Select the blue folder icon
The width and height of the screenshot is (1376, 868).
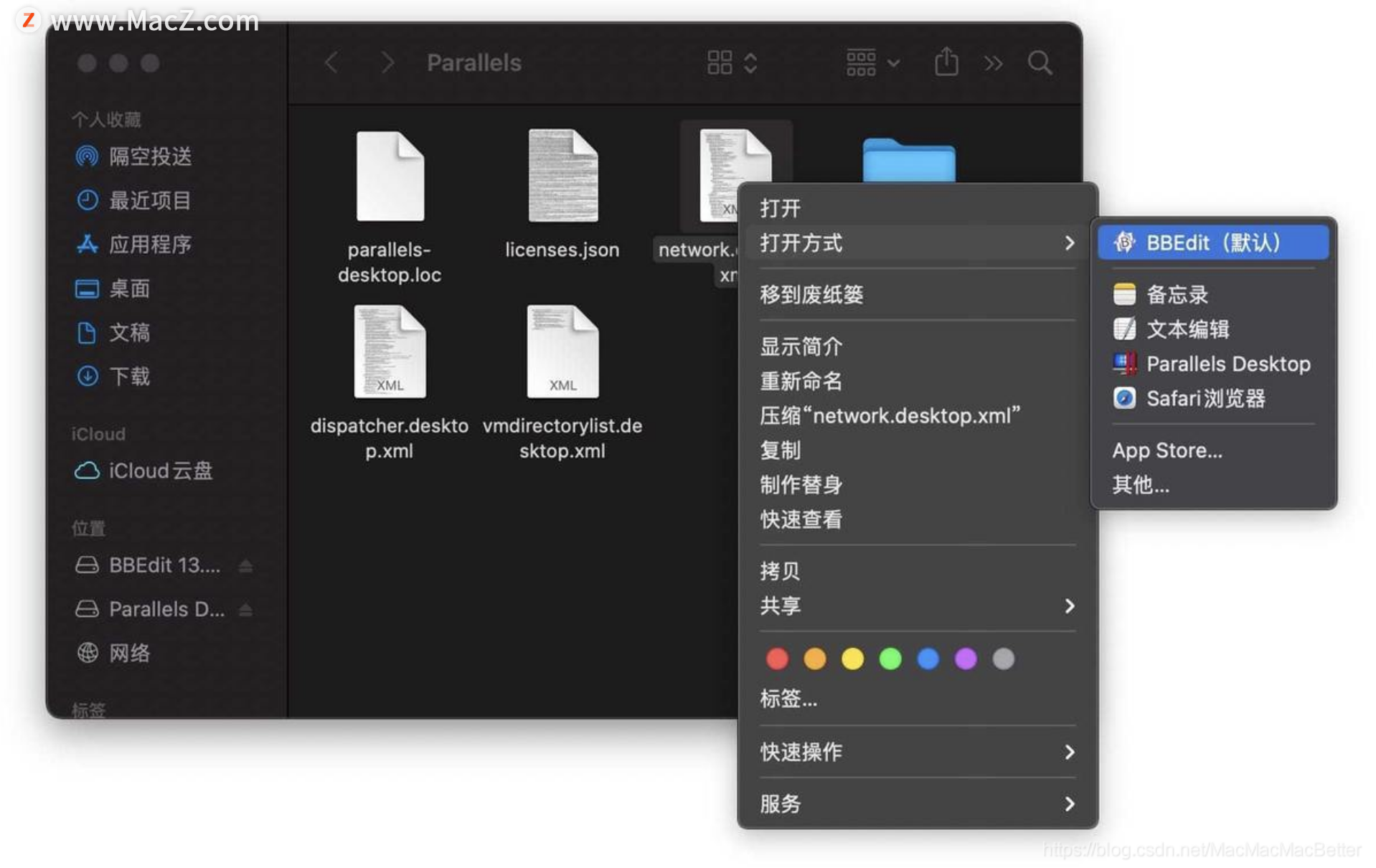tap(908, 161)
